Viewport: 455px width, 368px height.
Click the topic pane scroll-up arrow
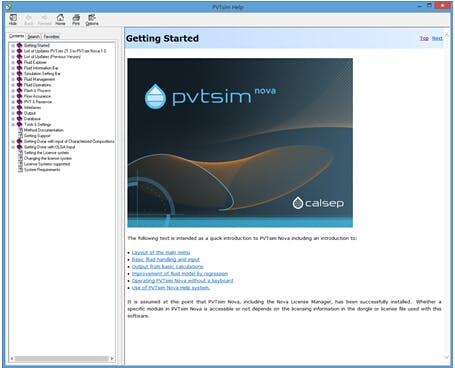tap(447, 35)
